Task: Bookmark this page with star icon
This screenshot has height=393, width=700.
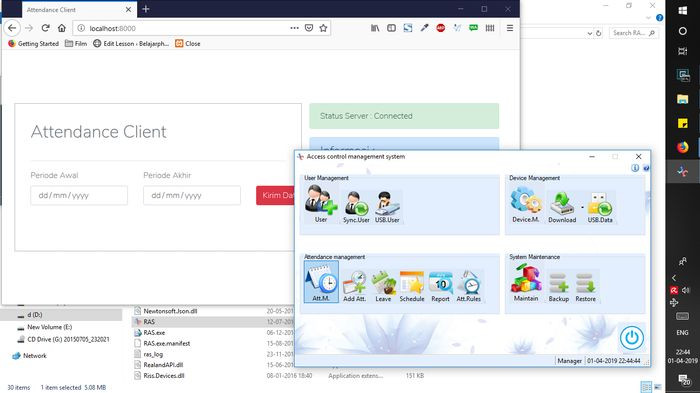Action: click(x=323, y=28)
